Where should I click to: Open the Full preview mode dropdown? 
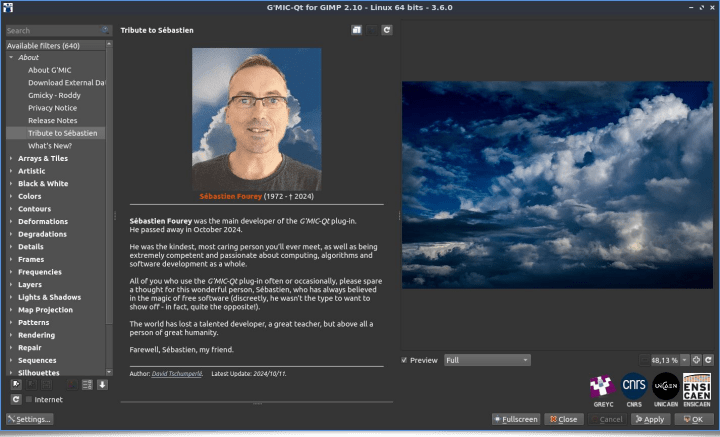487,360
